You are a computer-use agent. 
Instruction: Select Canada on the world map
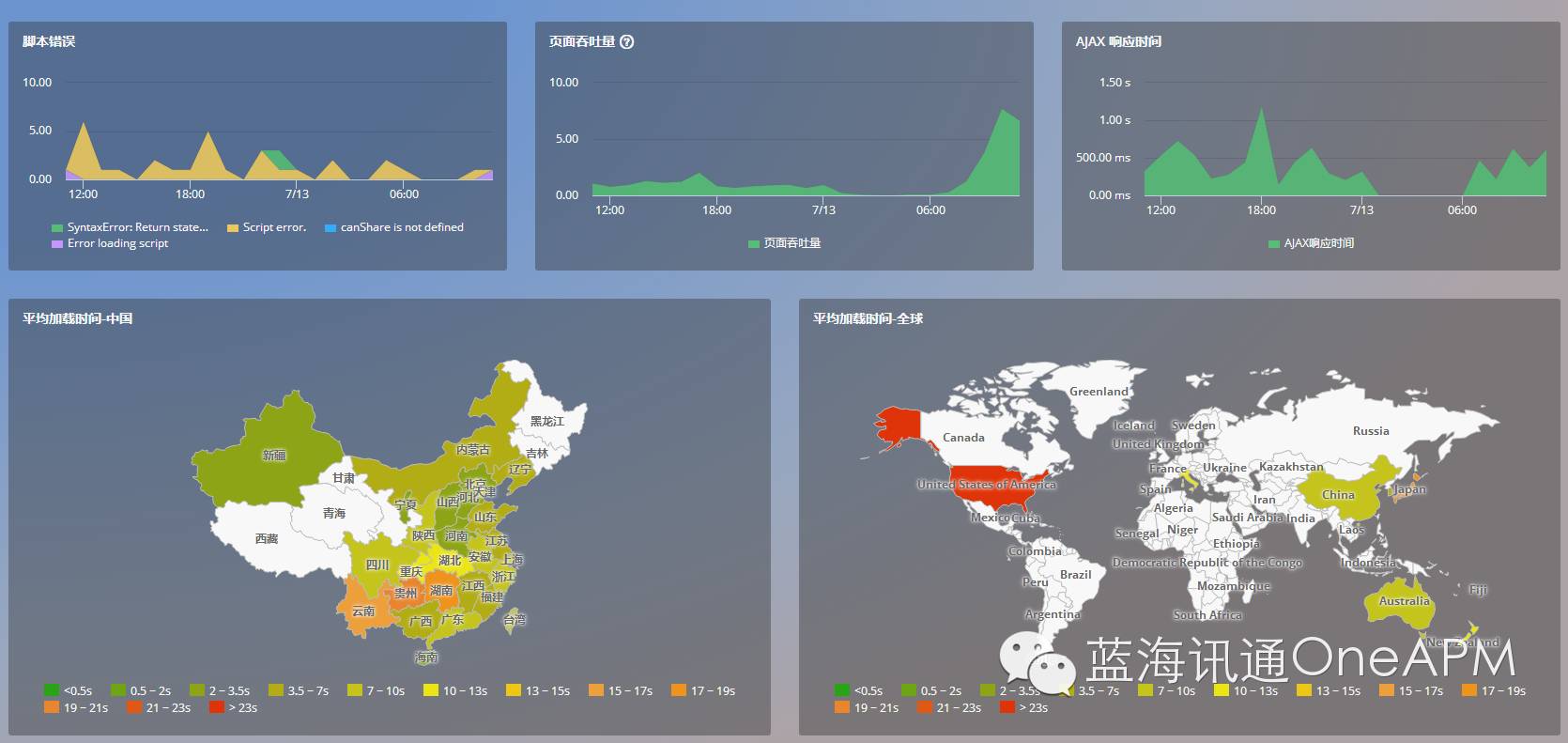[964, 437]
